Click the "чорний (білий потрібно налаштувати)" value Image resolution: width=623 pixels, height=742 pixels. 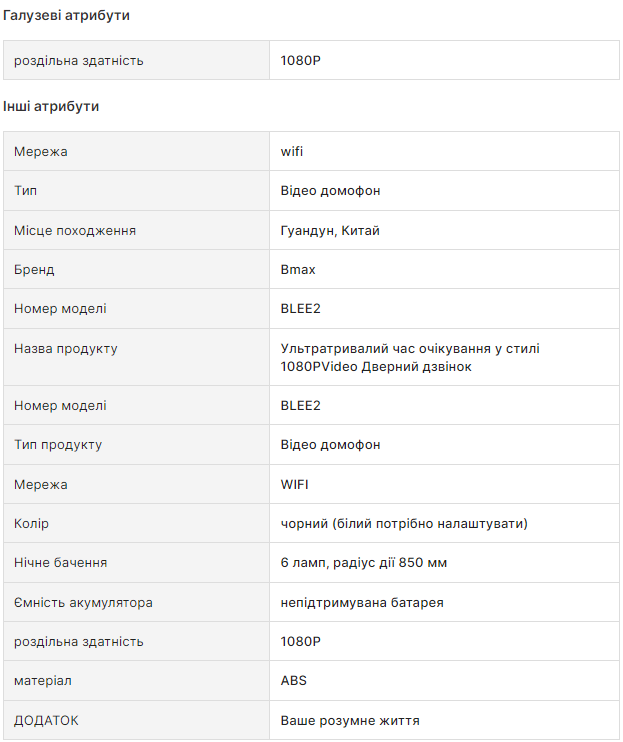point(404,524)
